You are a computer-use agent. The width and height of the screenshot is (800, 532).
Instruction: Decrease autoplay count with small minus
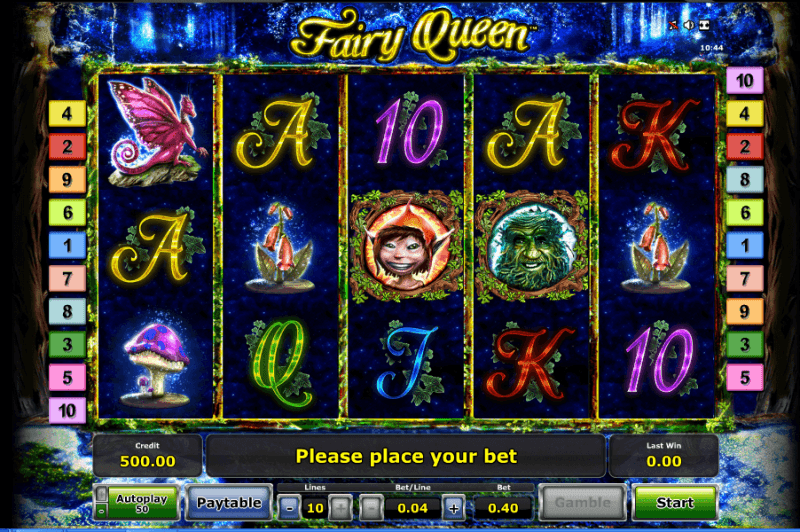pos(102,511)
